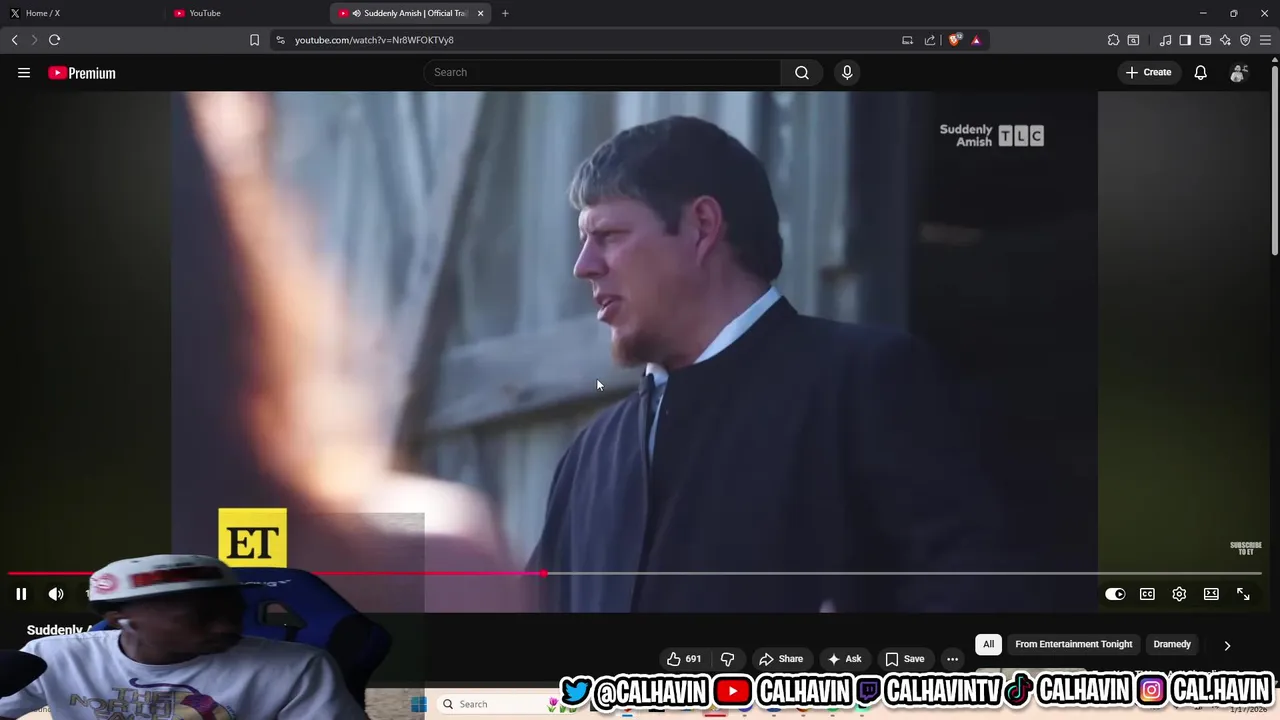Open a new browser tab
This screenshot has height=720, width=1280.
click(x=505, y=13)
